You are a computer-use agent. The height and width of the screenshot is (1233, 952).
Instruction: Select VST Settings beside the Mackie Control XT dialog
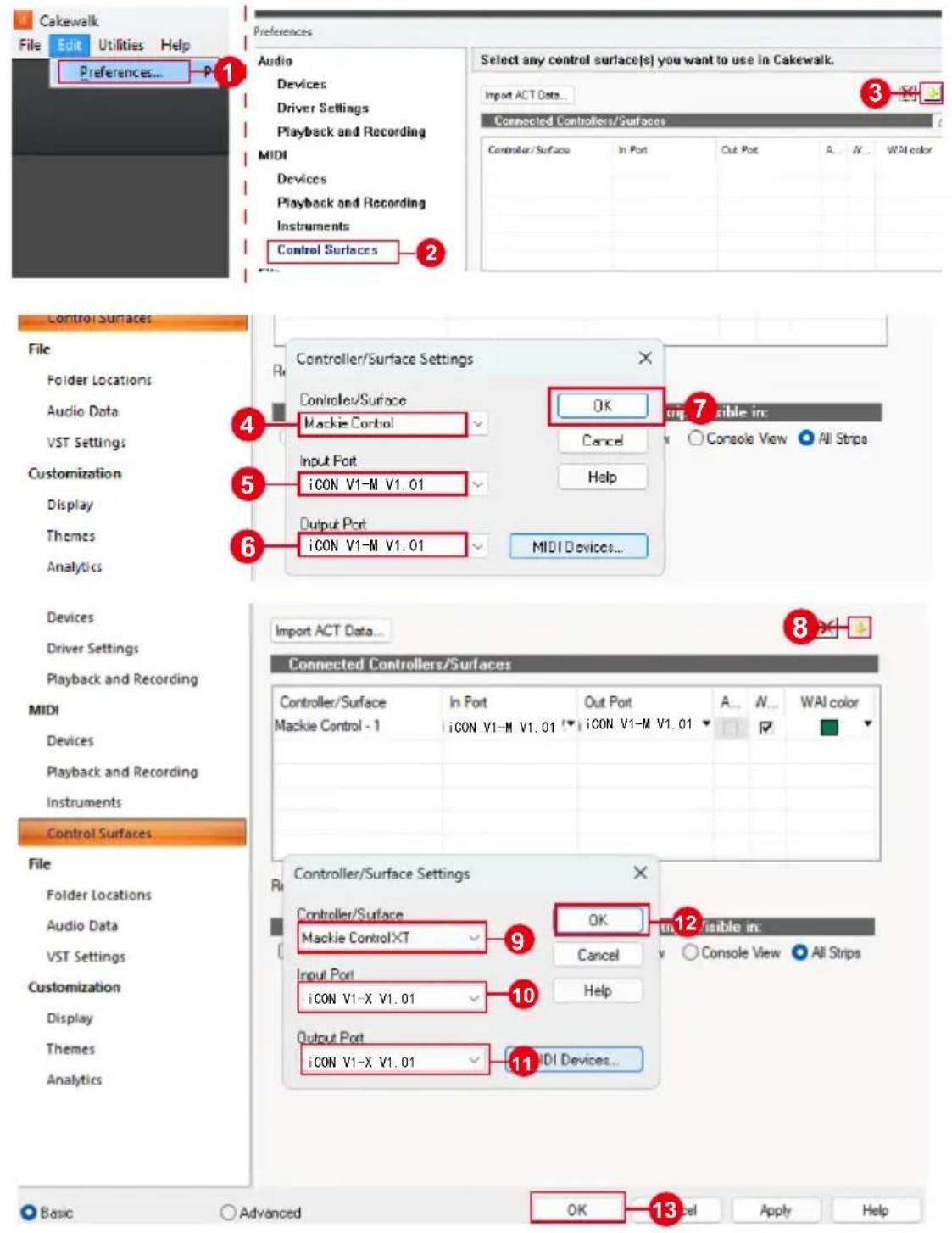(x=86, y=957)
